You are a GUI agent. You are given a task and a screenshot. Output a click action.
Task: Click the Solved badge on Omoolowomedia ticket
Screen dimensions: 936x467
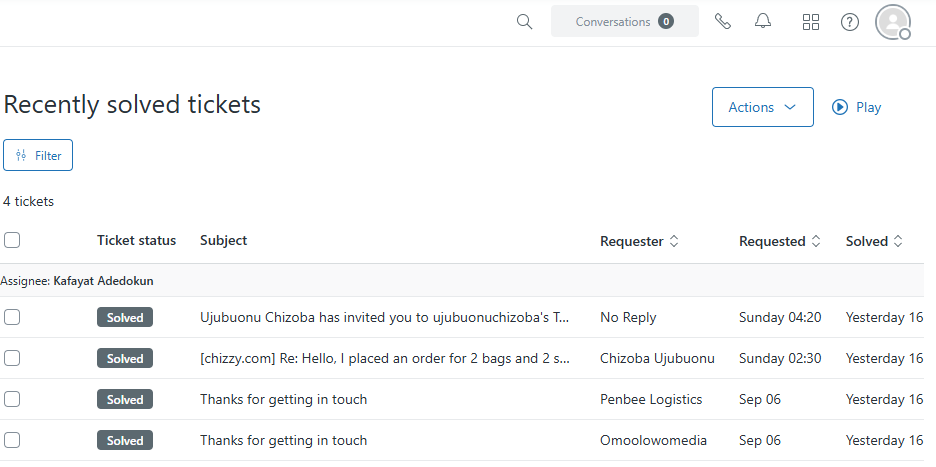point(125,440)
